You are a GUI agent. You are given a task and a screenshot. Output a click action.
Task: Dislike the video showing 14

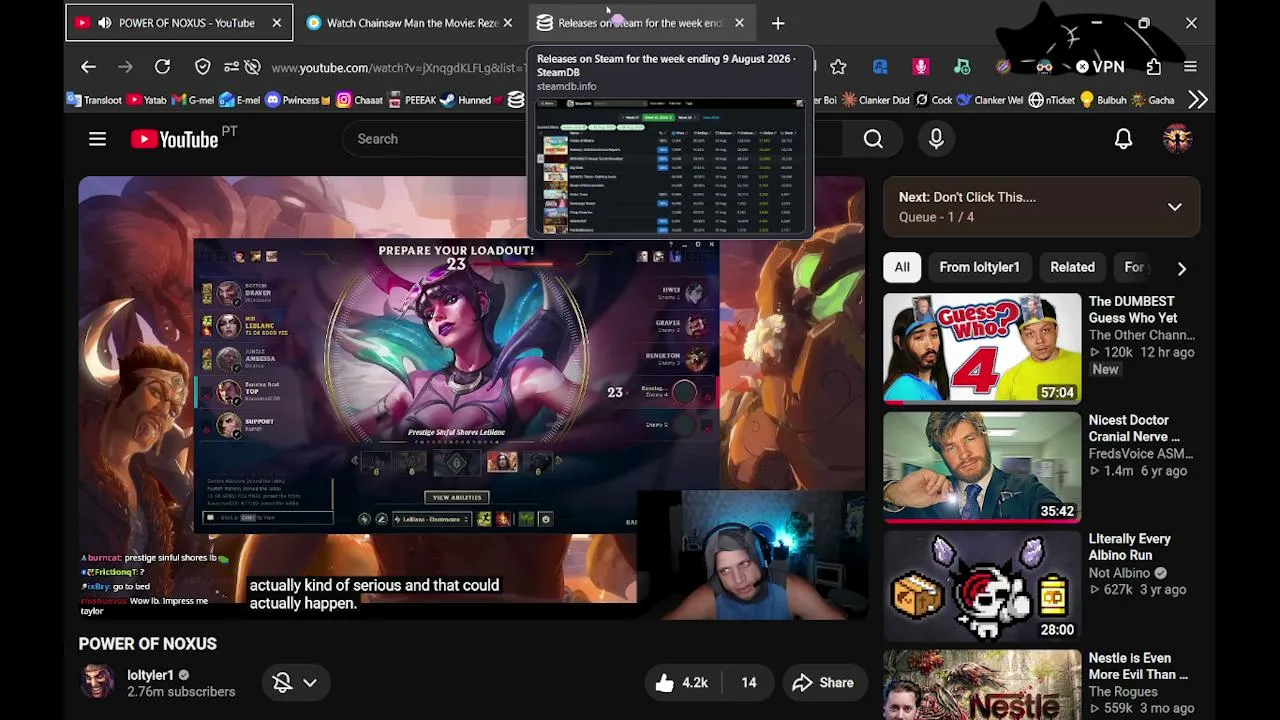click(748, 683)
